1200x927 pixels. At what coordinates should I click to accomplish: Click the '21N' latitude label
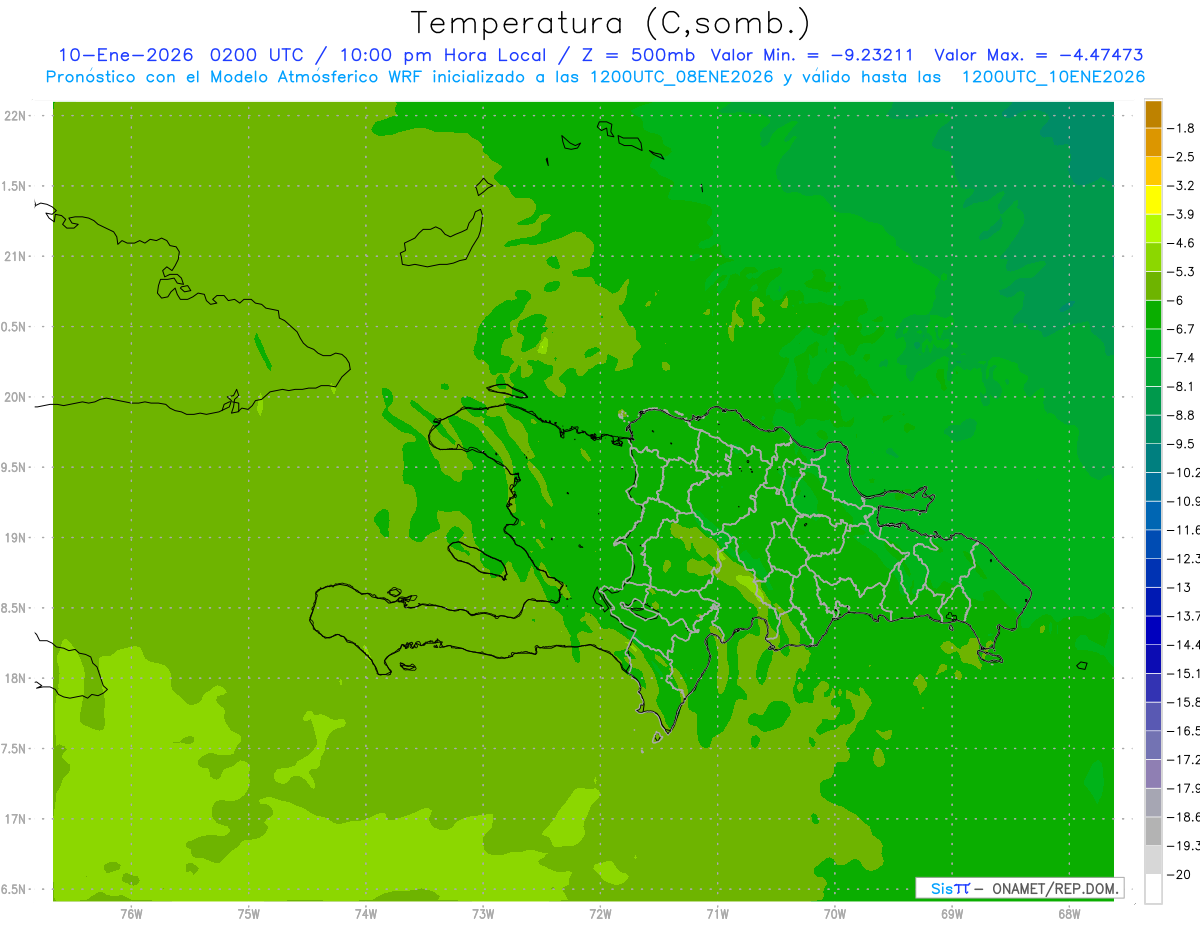(x=14, y=256)
